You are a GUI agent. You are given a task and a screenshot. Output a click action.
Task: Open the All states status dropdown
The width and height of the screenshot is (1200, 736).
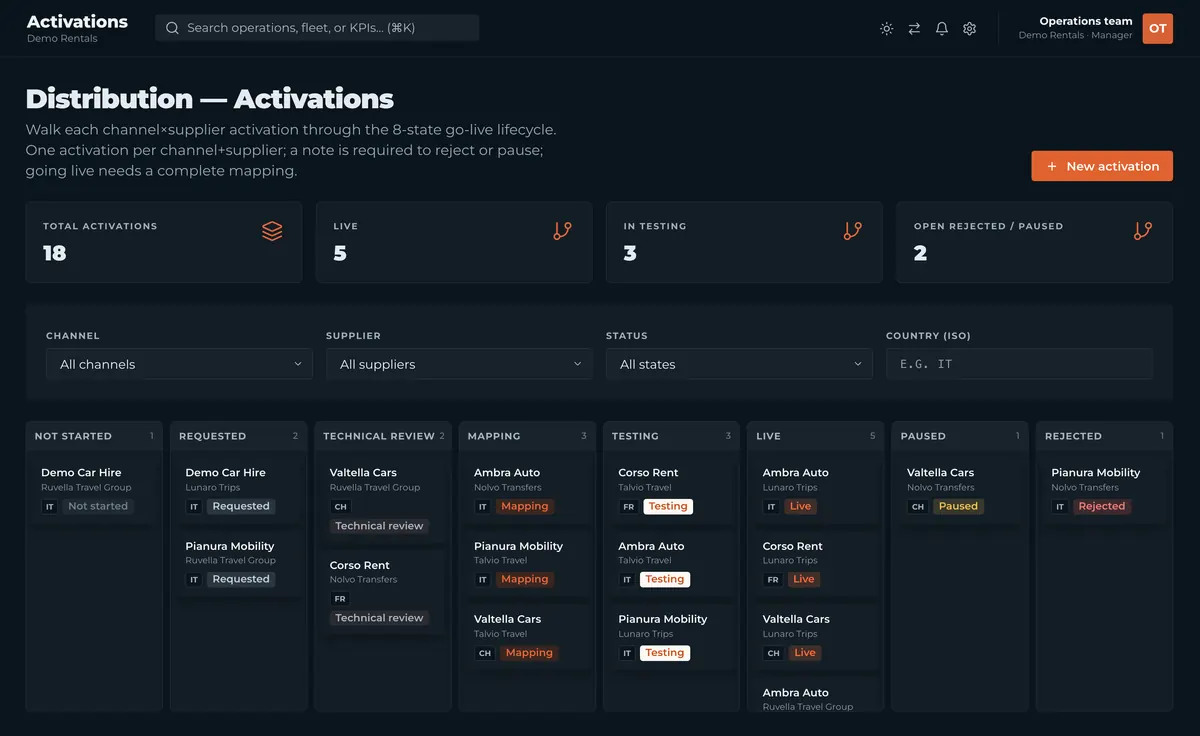739,364
